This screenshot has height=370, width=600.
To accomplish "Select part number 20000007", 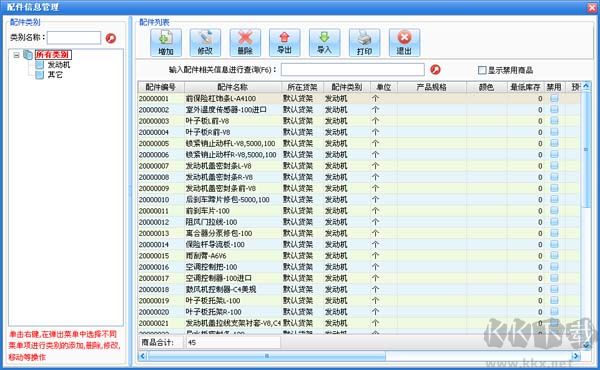I will [154, 166].
